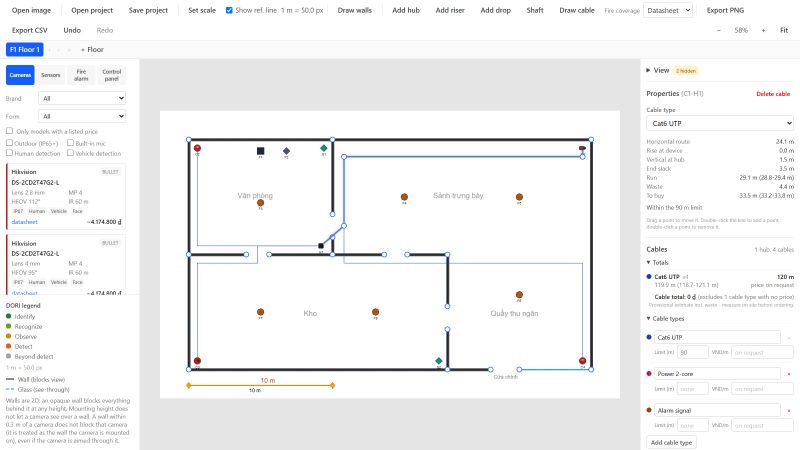Image resolution: width=800 pixels, height=450 pixels.
Task: Enable Only models with a listed price
Action: coord(9,131)
